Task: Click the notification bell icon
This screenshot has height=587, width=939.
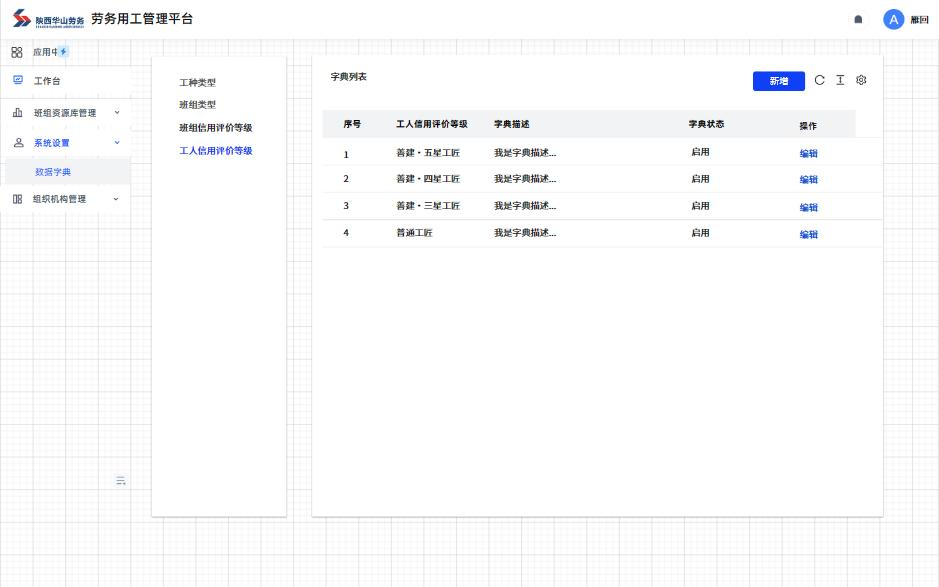Action: coord(858,20)
